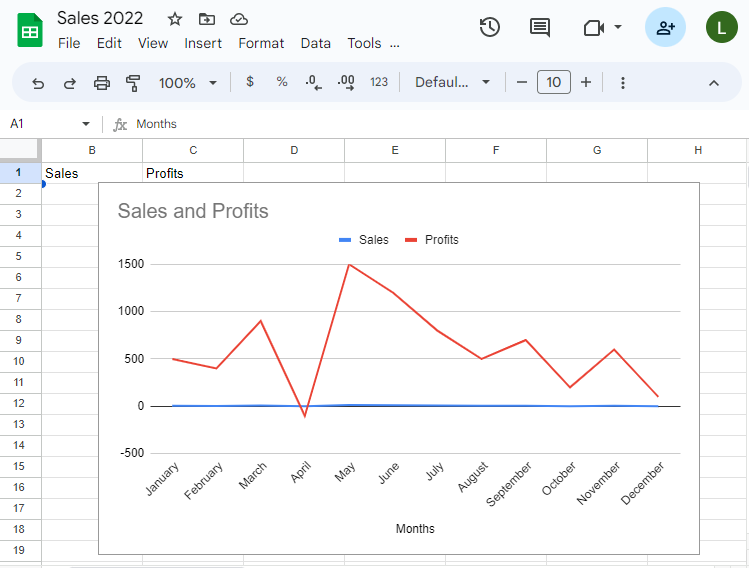749x568 pixels.
Task: Open the three-dot more options menu
Action: [x=623, y=83]
